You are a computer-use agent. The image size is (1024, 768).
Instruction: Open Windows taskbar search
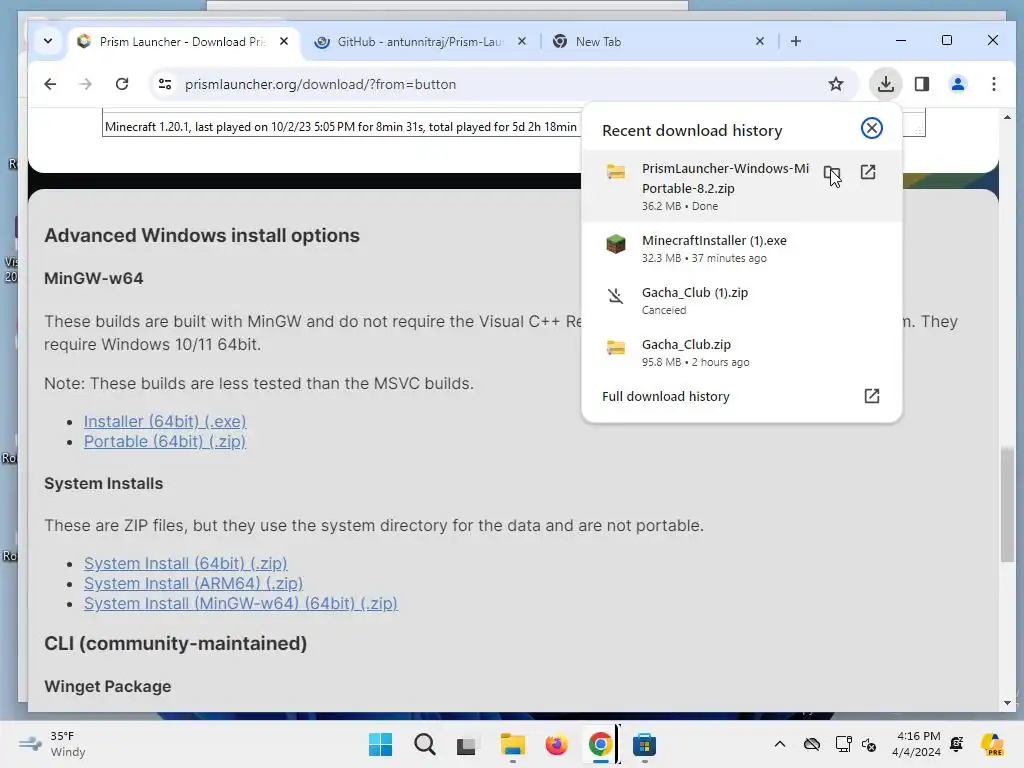(x=424, y=744)
